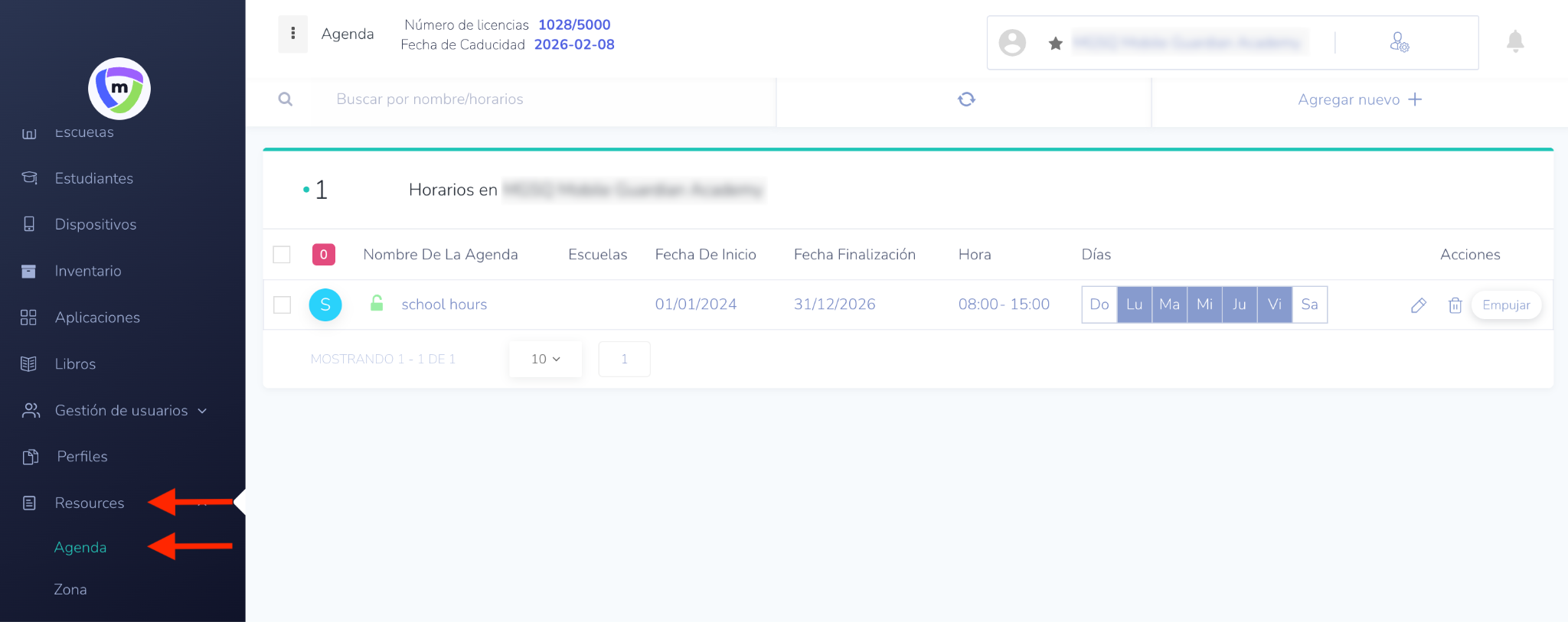Click the pencil edit icon for school hours

[x=1418, y=305]
